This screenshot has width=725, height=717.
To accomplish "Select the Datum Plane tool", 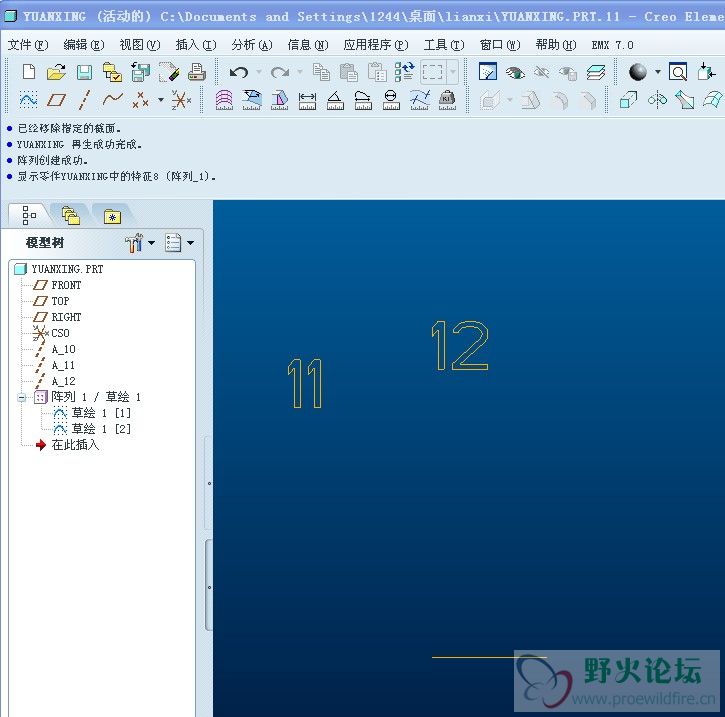I will (56, 100).
